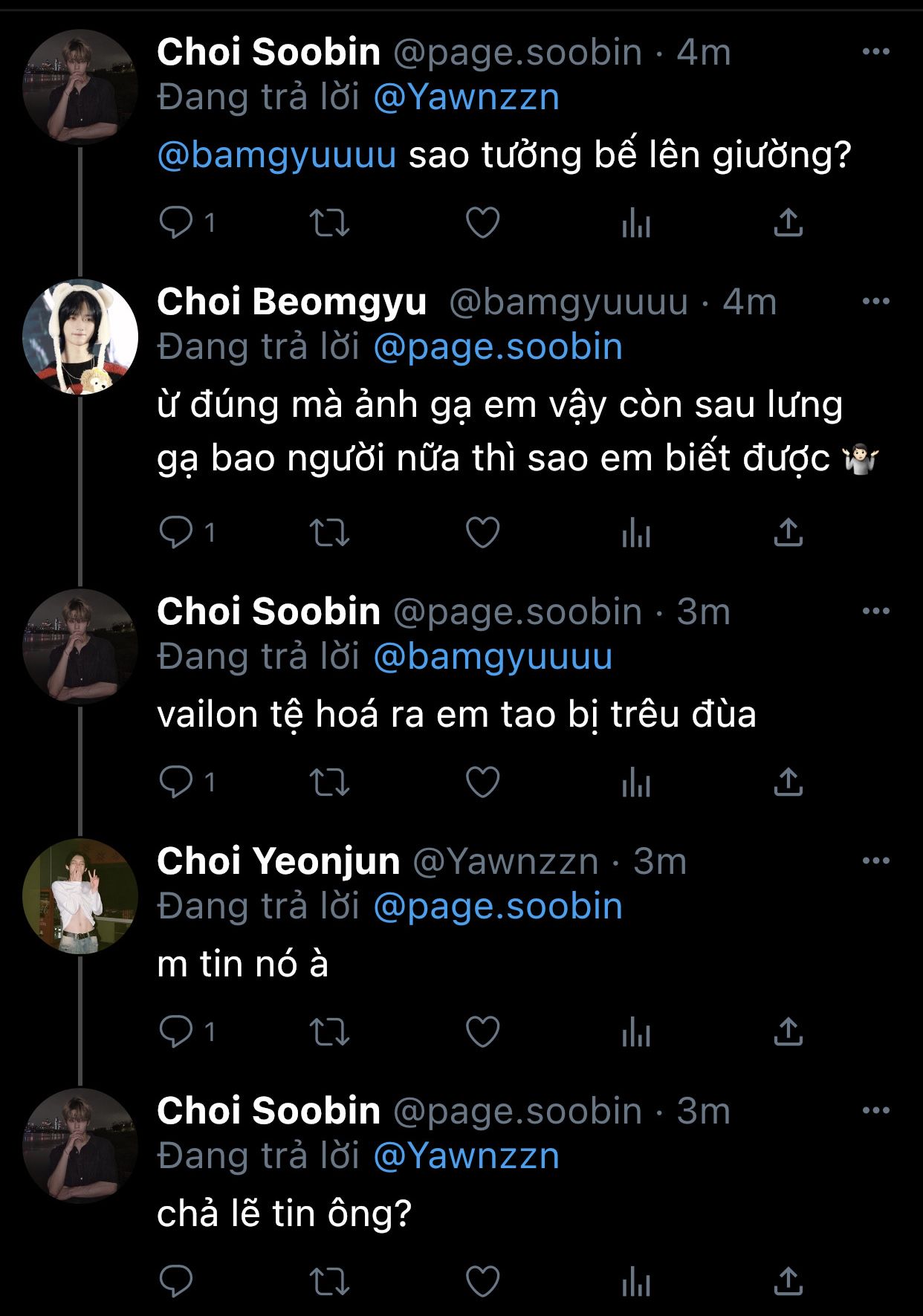
Task: View analytics for Soobin's "vailon" tweet
Action: 636,782
